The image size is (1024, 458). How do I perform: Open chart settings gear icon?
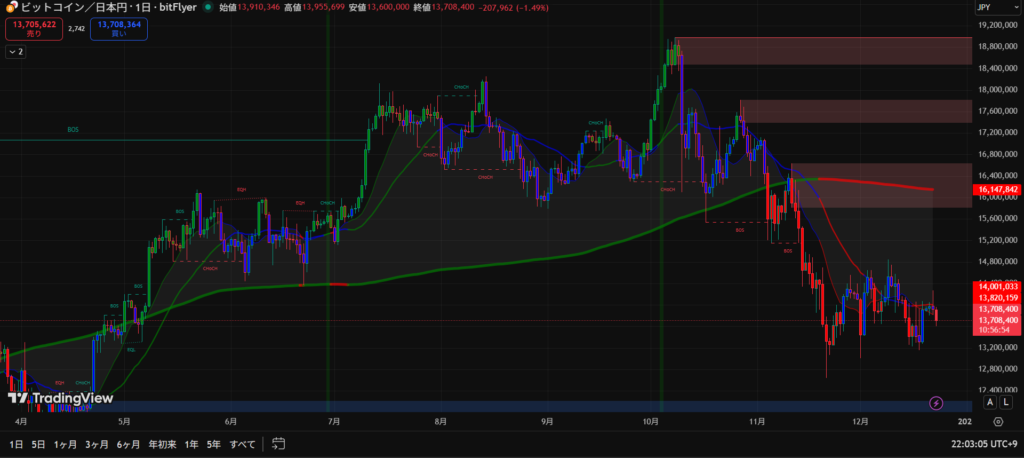[x=998, y=422]
